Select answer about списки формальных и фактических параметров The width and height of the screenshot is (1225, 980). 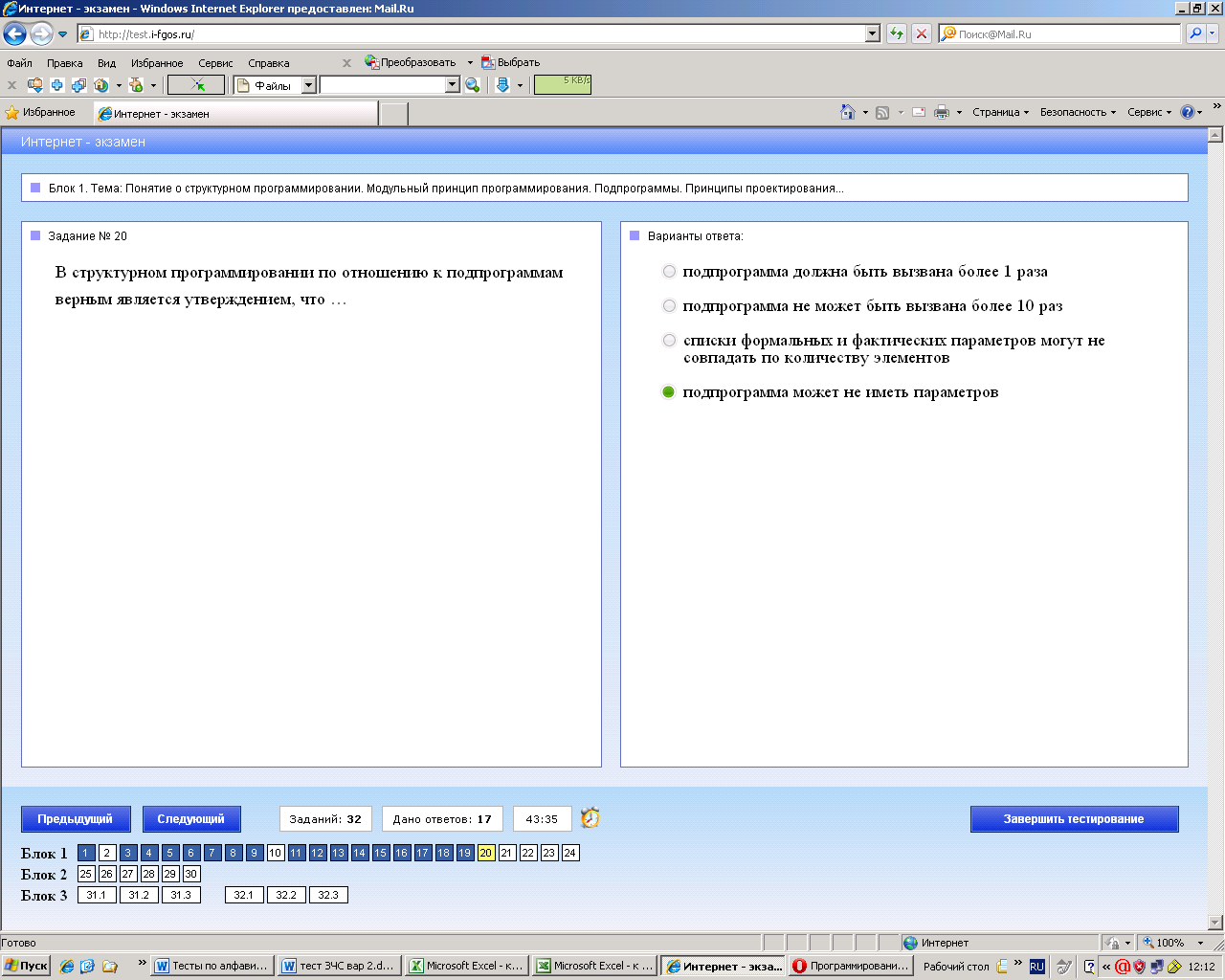coord(669,341)
